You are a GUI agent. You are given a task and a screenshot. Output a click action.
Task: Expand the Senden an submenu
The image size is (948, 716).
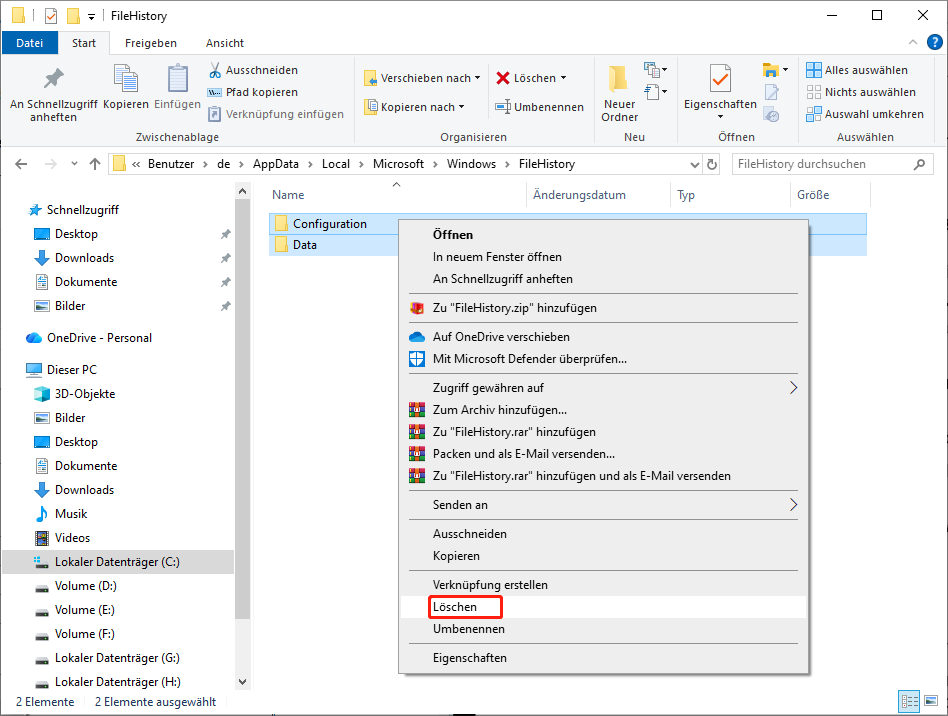pos(603,505)
